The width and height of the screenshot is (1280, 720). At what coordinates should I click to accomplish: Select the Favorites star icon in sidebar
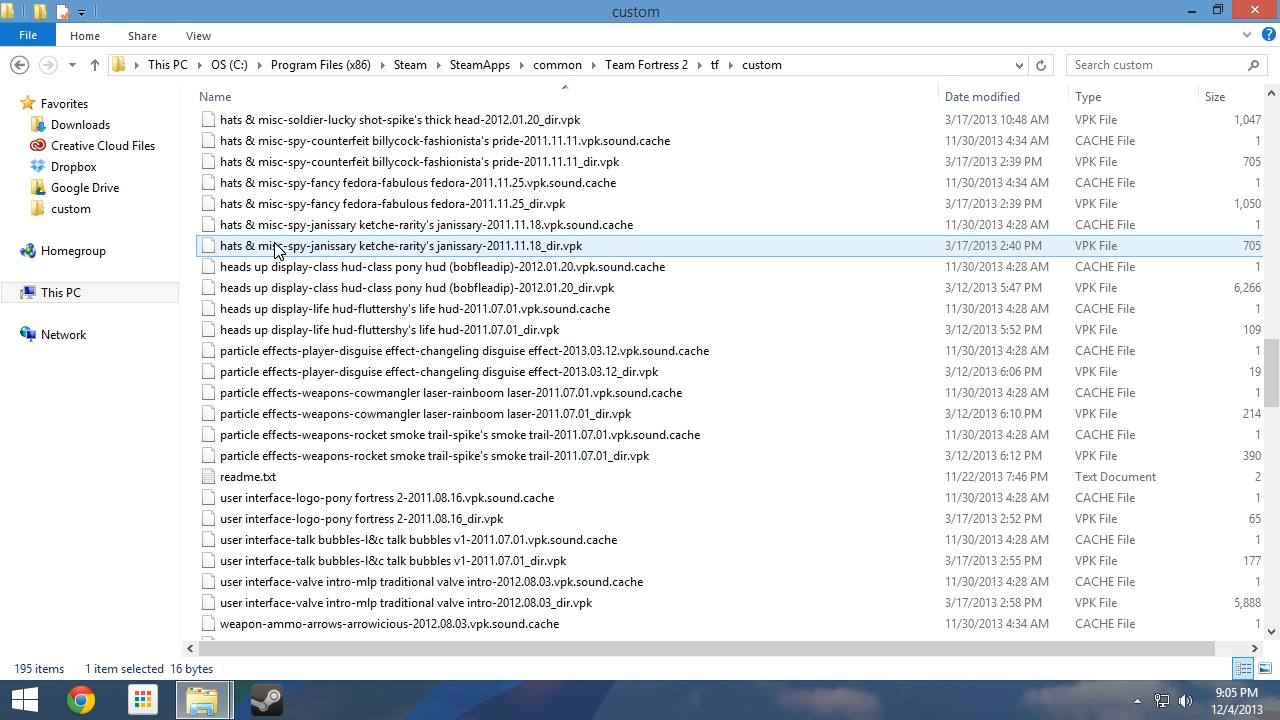[28, 104]
